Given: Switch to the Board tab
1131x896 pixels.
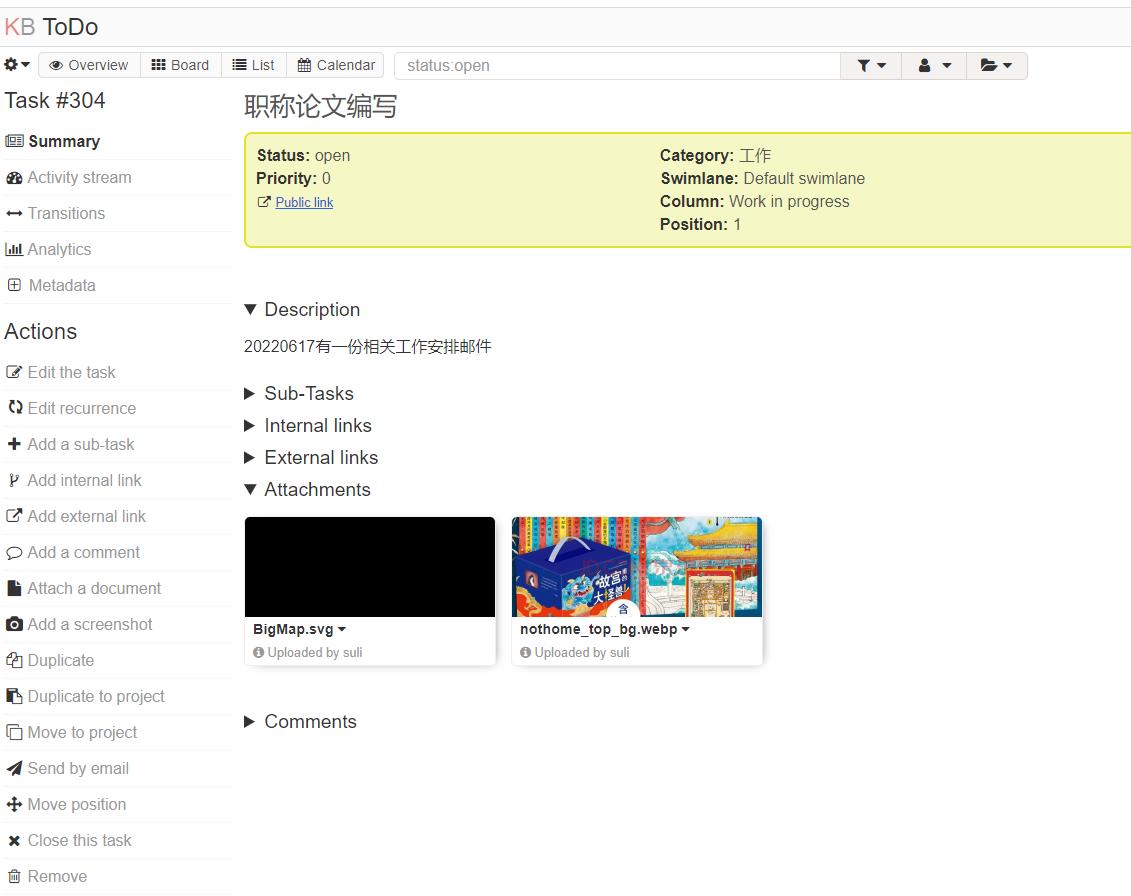Looking at the screenshot, I should (x=180, y=64).
